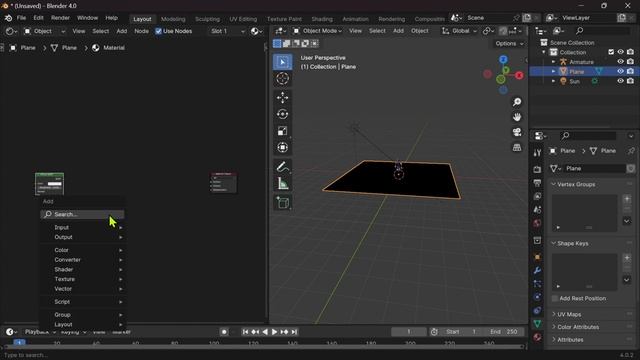The image size is (640, 360).
Task: Toggle camera view icon in viewport
Action: pos(517,132)
